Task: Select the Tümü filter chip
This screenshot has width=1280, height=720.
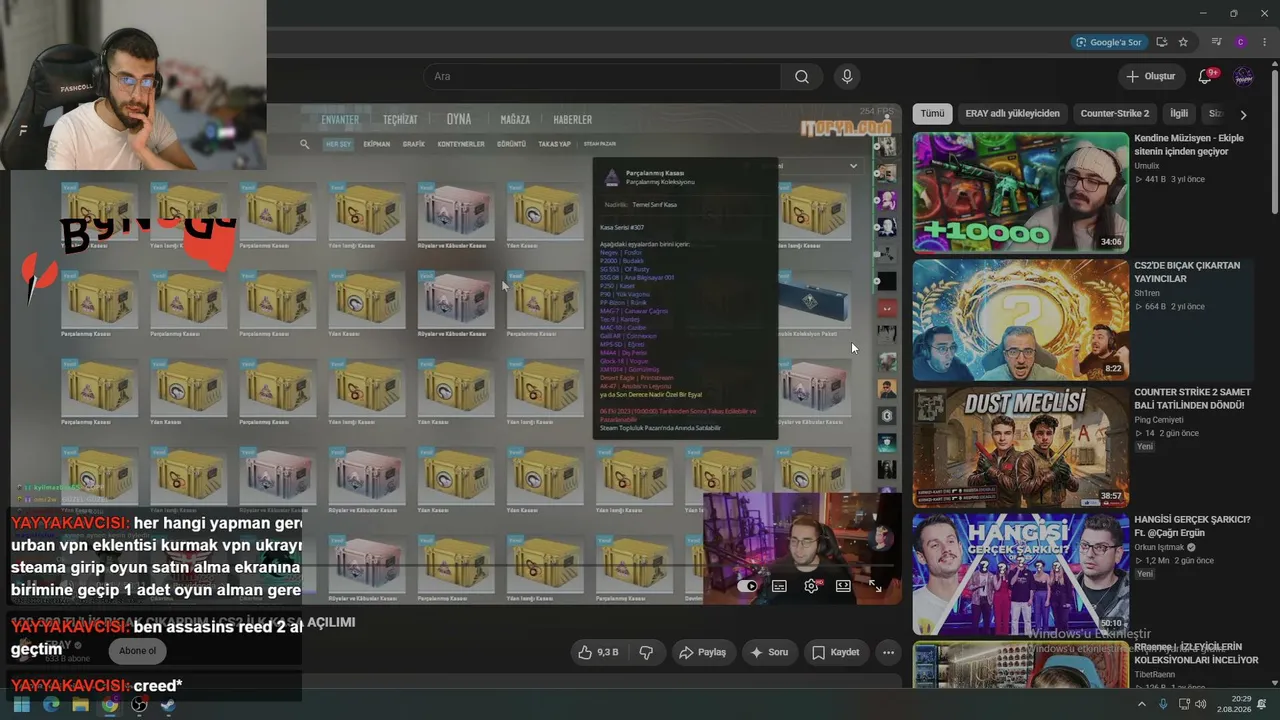Action: (932, 114)
